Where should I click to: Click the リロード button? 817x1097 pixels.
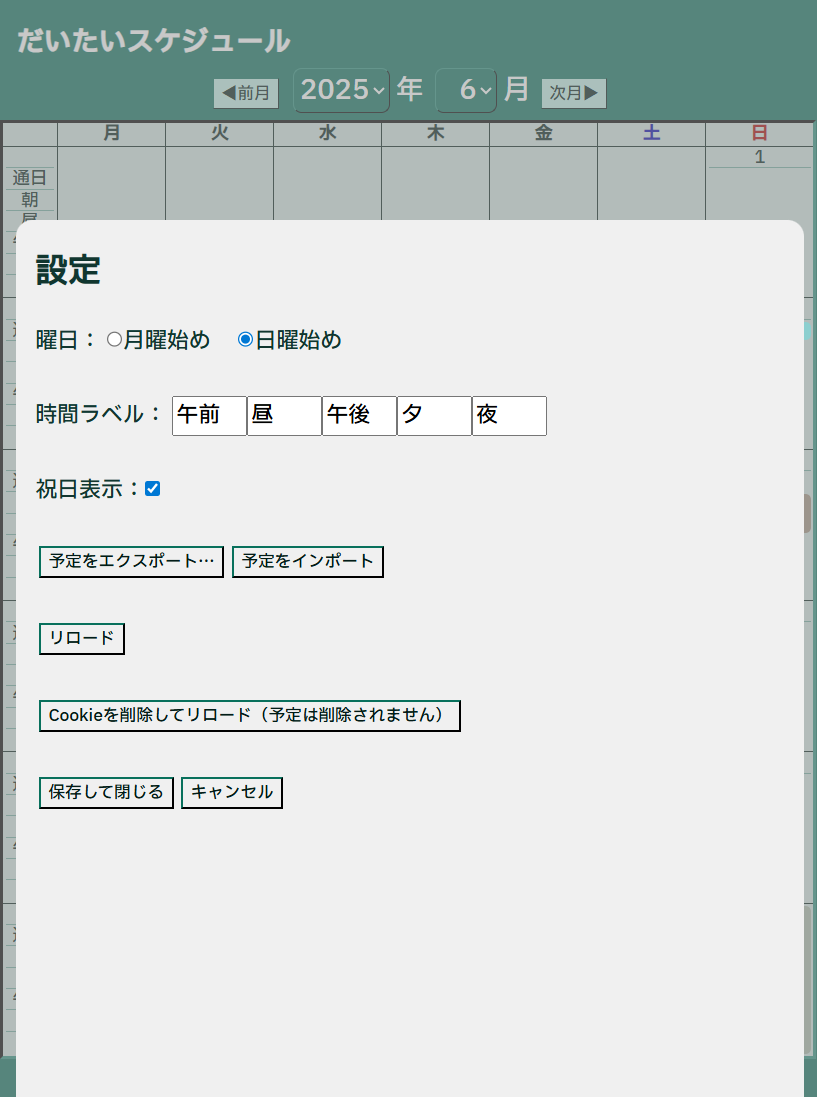82,639
